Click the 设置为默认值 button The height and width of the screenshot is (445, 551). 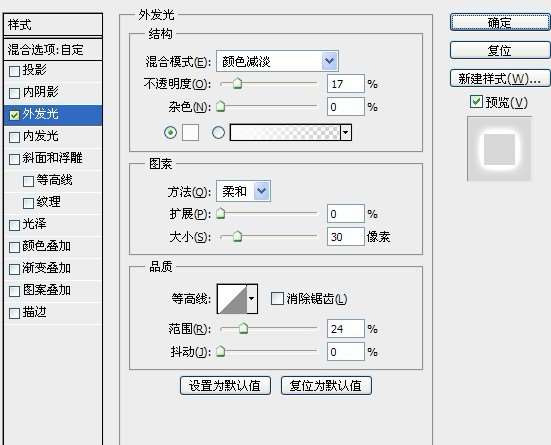tap(225, 386)
